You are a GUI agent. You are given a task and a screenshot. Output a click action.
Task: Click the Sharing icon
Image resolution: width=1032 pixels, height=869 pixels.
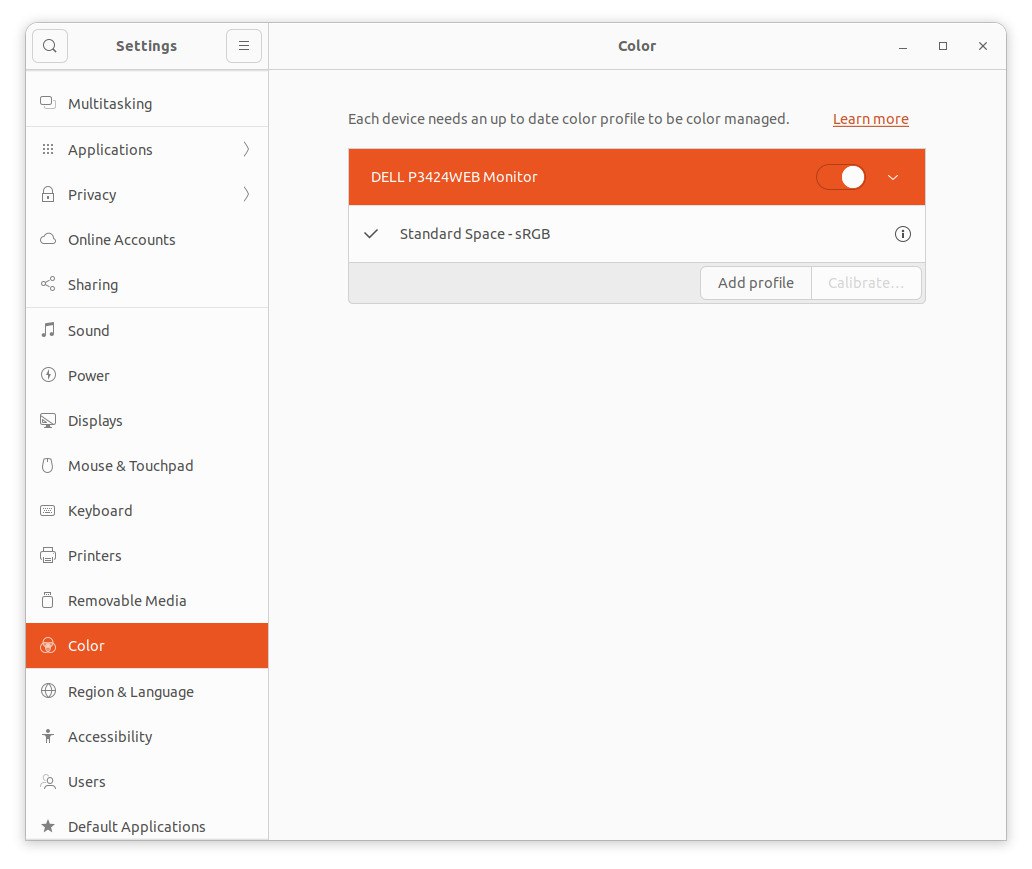(48, 284)
